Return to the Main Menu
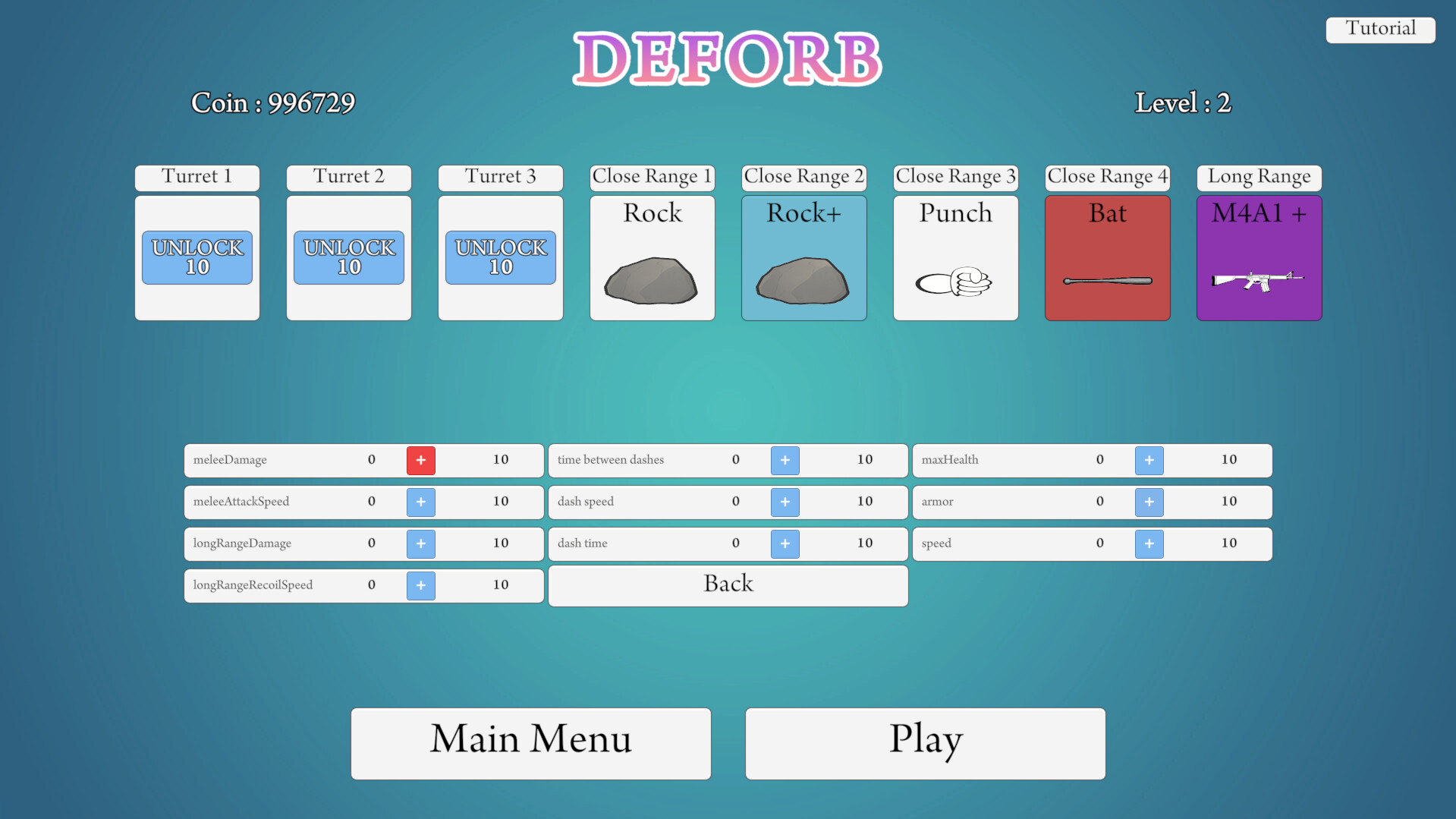The width and height of the screenshot is (1456, 819). click(530, 742)
